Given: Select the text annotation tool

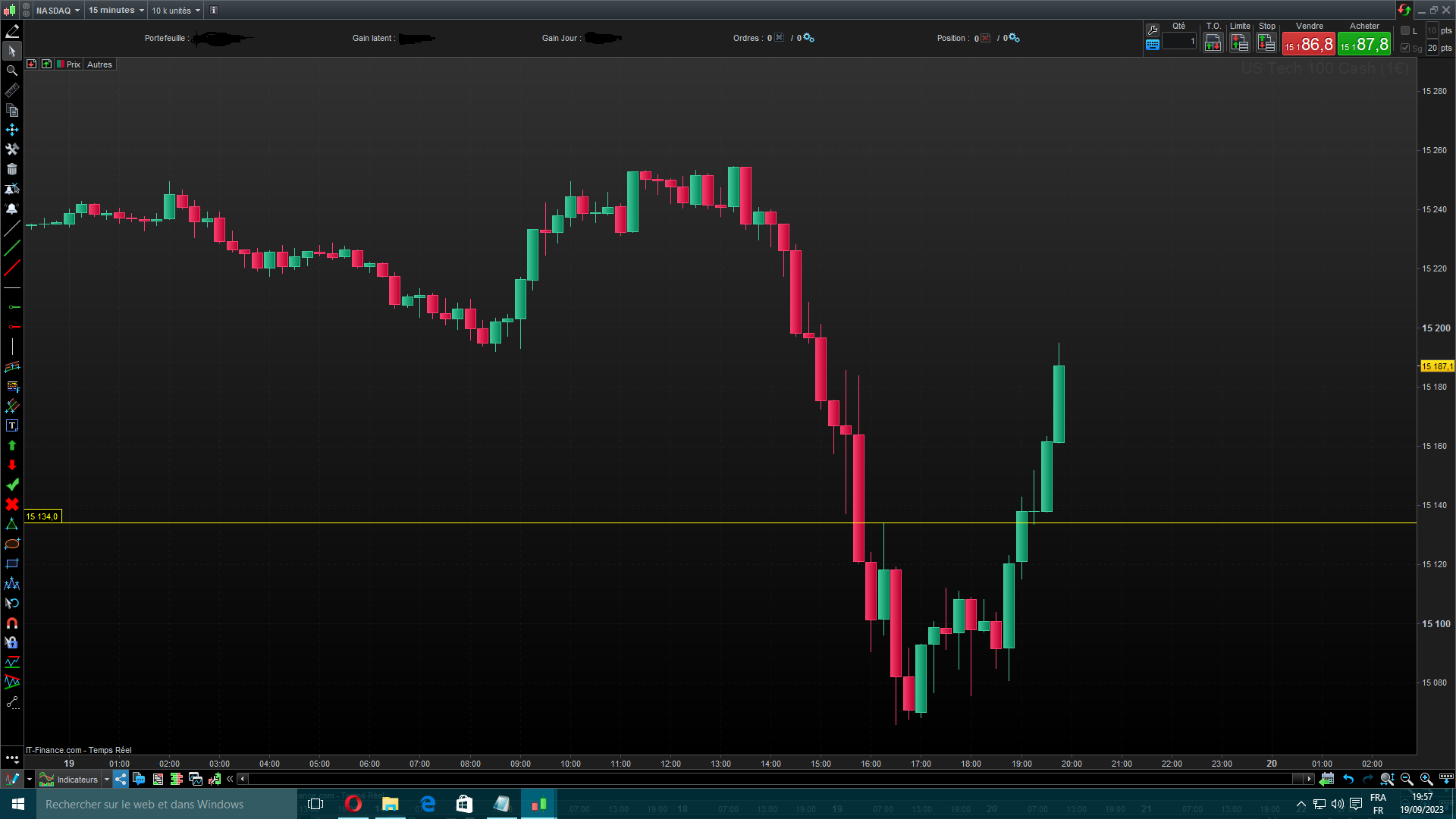Looking at the screenshot, I should 11,426.
